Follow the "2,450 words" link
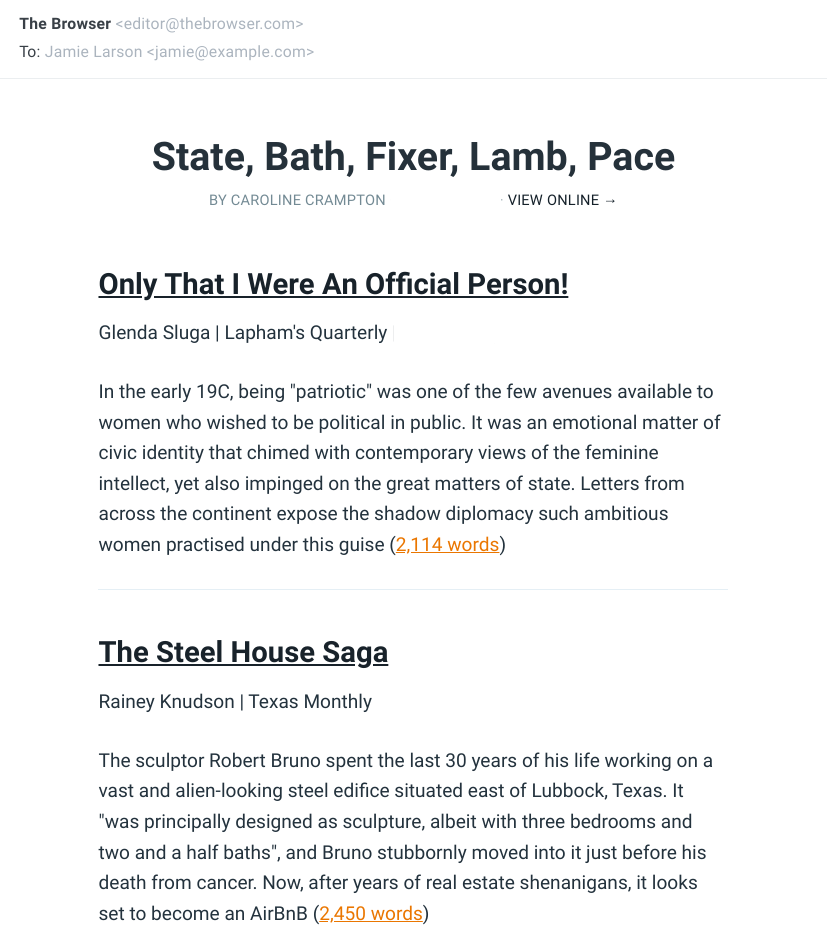This screenshot has height=926, width=827. coord(370,913)
